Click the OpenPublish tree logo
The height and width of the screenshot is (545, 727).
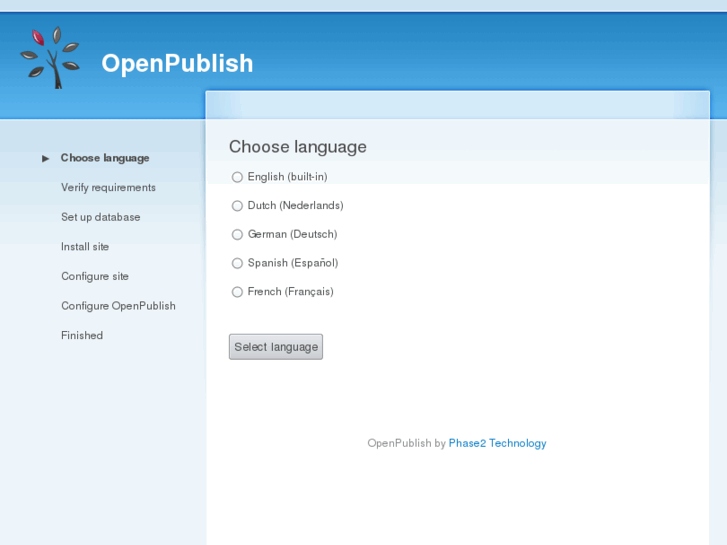pos(50,58)
